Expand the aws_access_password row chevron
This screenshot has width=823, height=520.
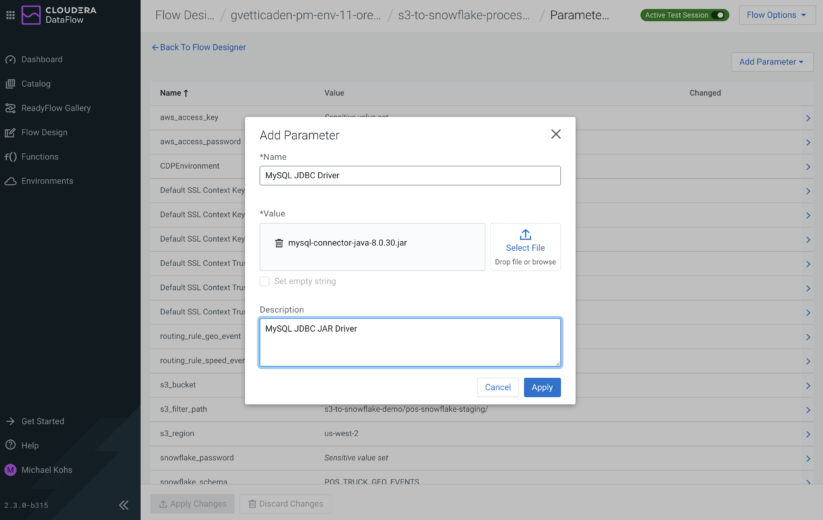coord(808,142)
